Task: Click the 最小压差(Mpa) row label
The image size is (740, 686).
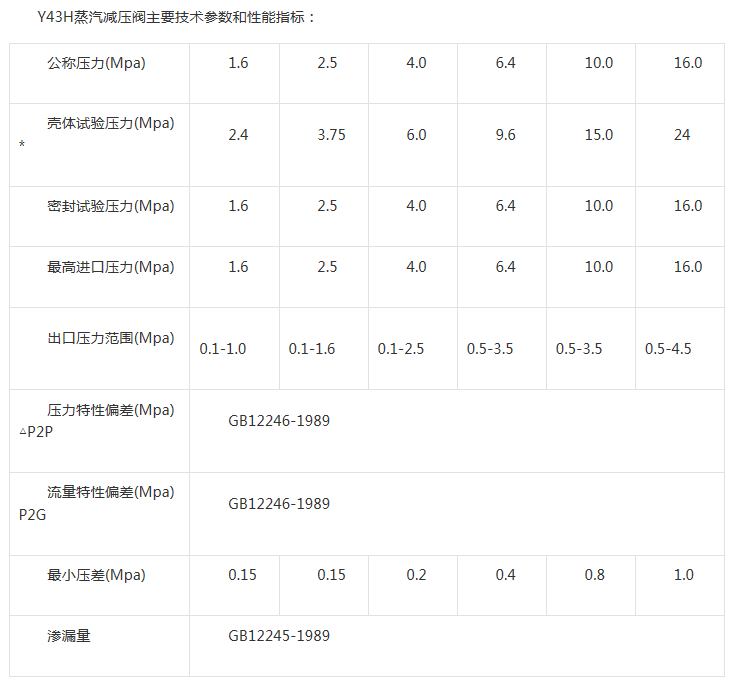Action: click(x=97, y=574)
